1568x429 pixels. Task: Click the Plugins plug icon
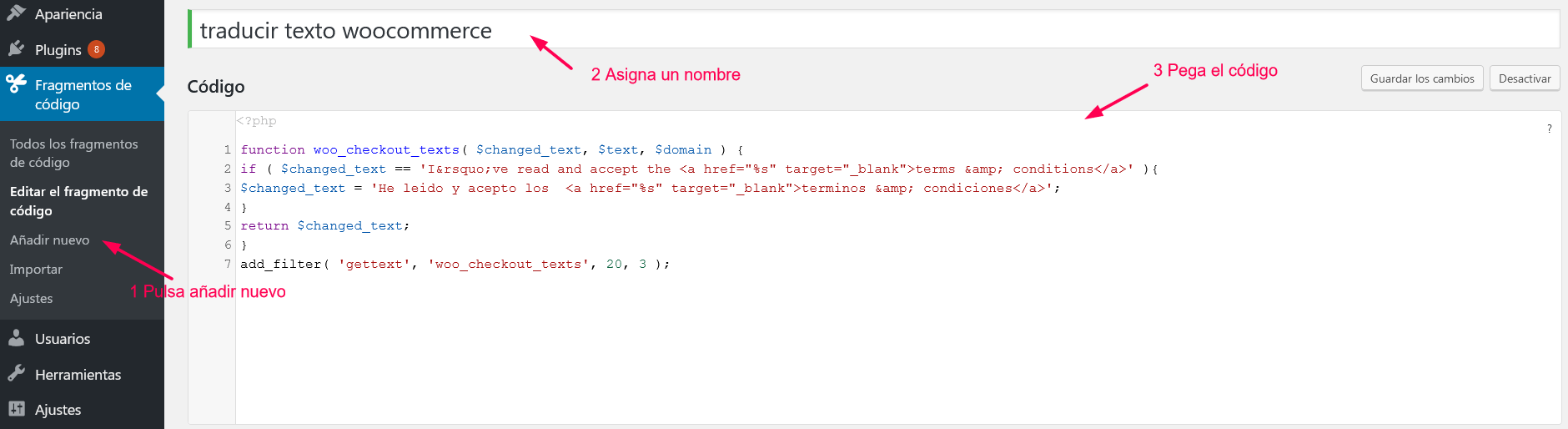(16, 48)
